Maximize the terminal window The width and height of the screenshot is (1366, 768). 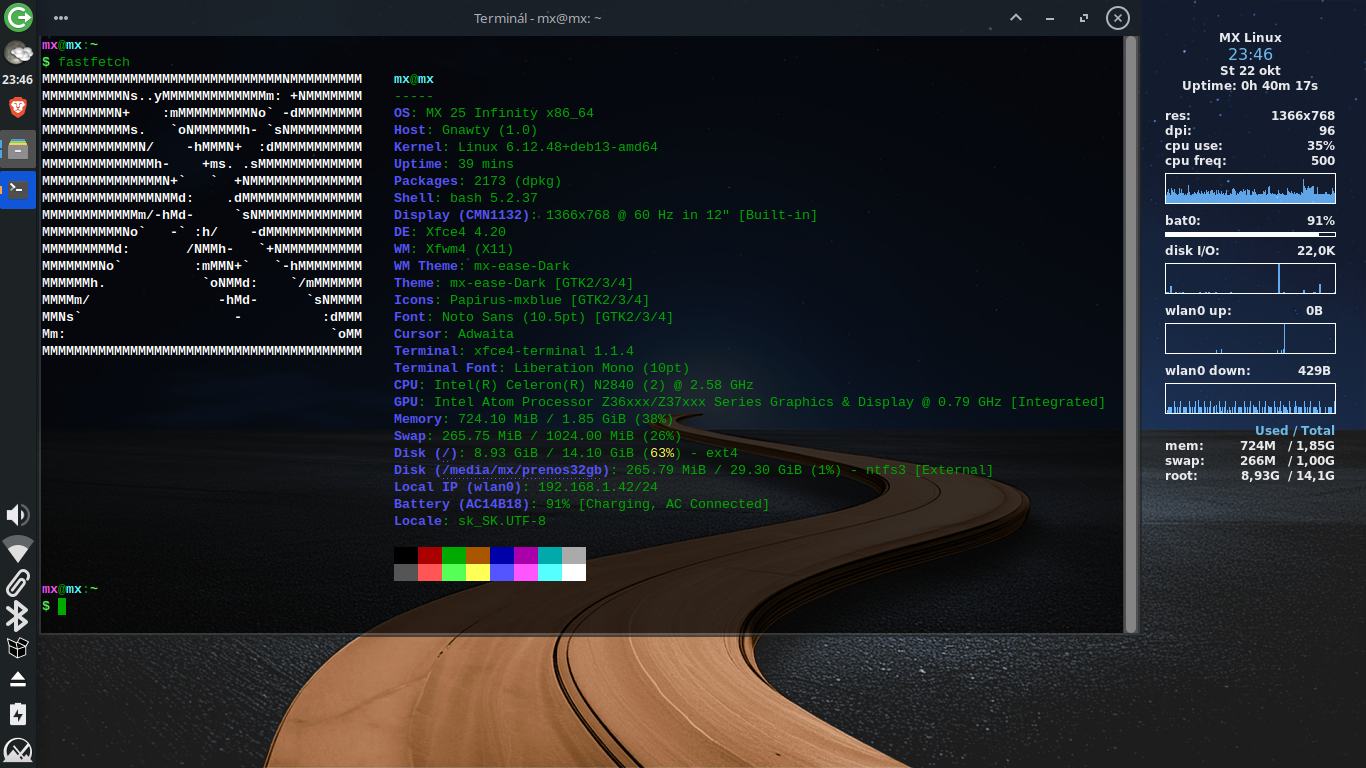[1084, 18]
